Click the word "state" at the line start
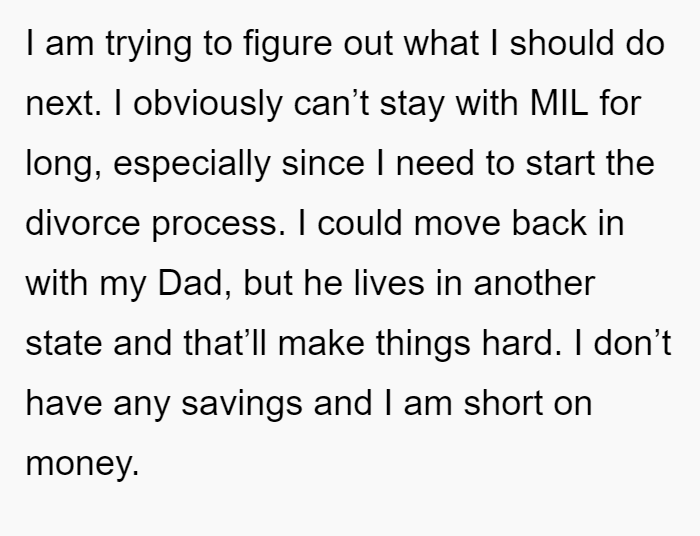 tap(63, 344)
